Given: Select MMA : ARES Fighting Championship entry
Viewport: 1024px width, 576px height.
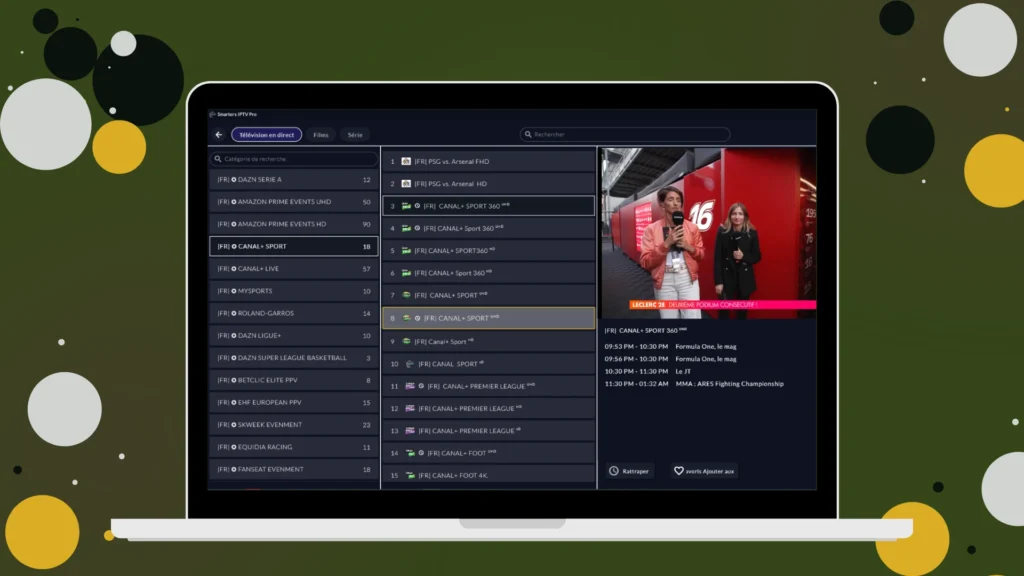Looking at the screenshot, I should 694,383.
